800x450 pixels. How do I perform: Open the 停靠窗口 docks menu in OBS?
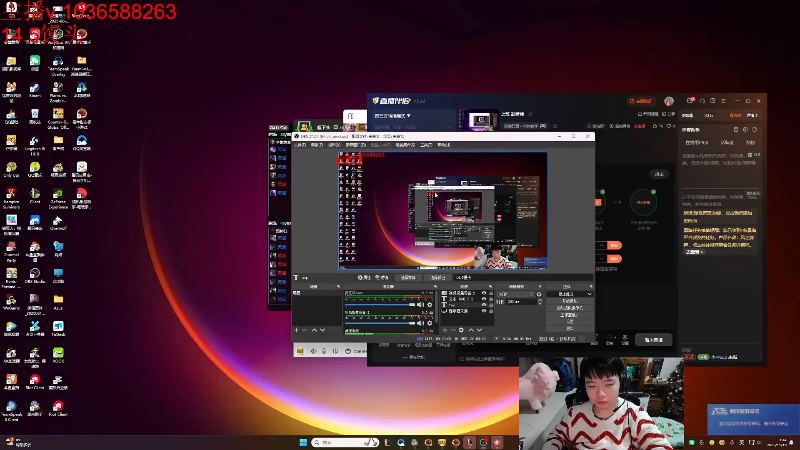click(356, 145)
